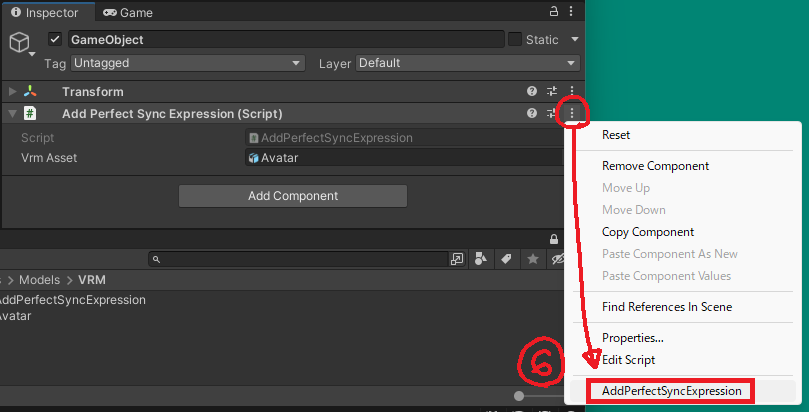The width and height of the screenshot is (809, 412).
Task: Open the Tag dropdown showing Untagged
Action: [187, 63]
